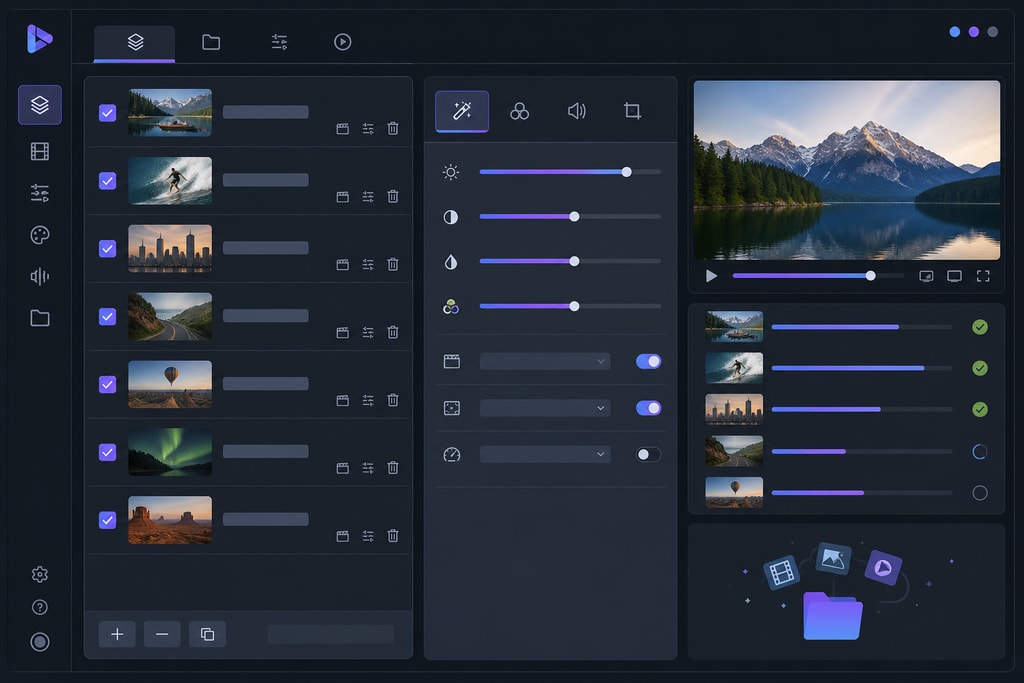This screenshot has height=683, width=1024.
Task: Delete the aurora clip with trash icon
Action: click(x=392, y=468)
